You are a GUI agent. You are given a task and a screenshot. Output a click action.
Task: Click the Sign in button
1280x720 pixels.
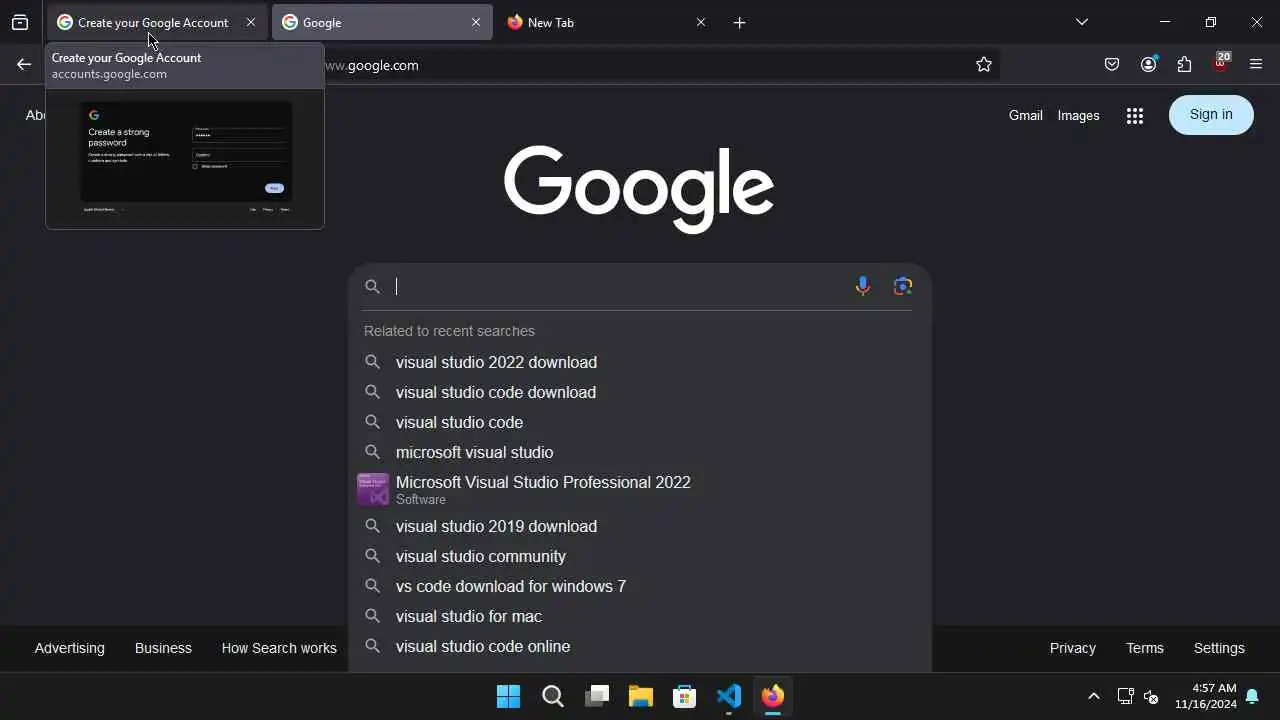pyautogui.click(x=1211, y=114)
